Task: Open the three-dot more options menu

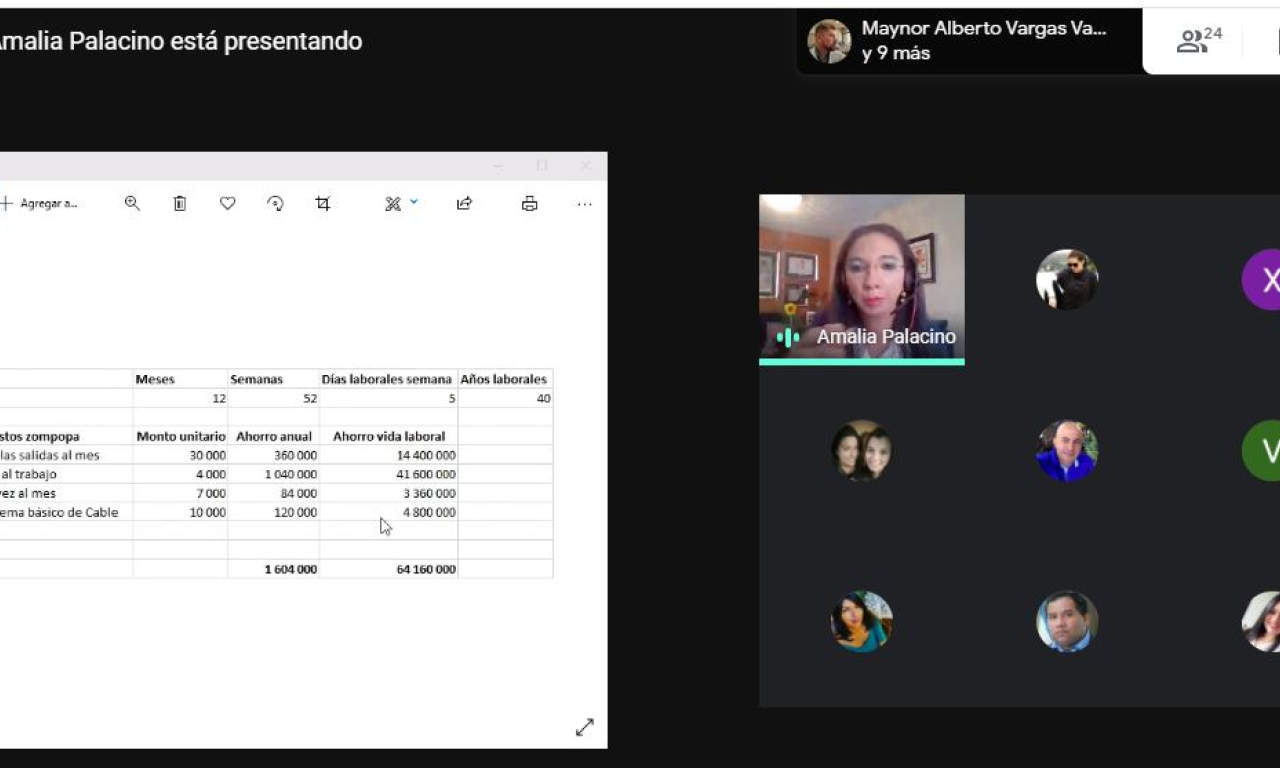Action: point(585,204)
